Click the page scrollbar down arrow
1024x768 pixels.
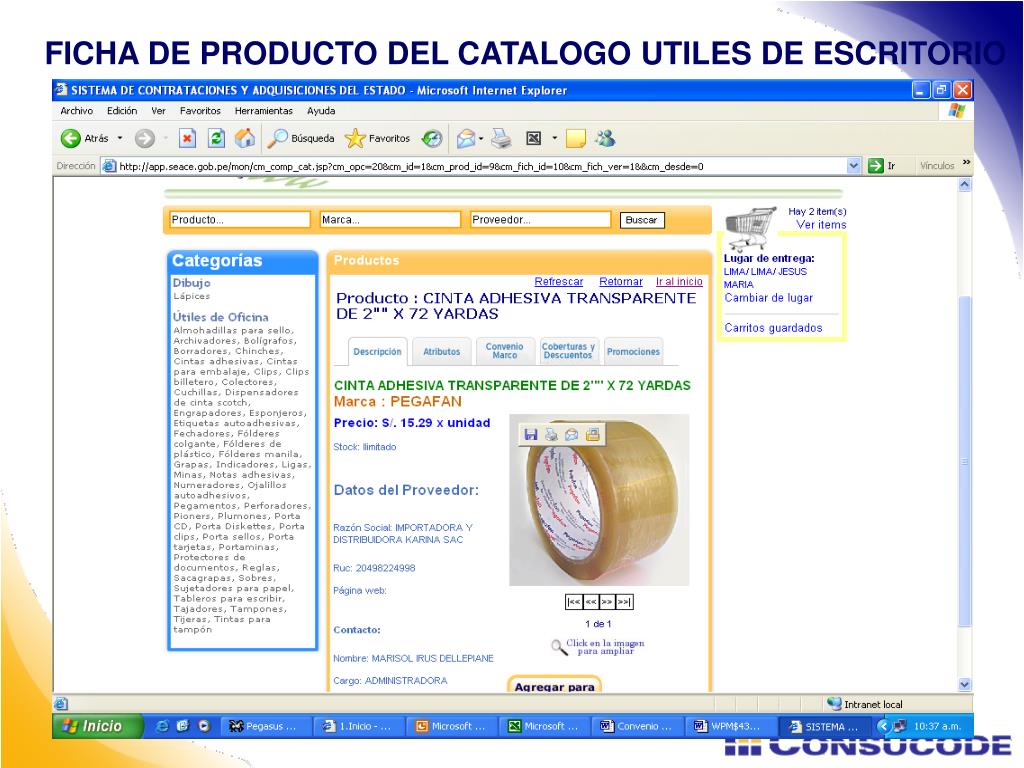click(965, 684)
